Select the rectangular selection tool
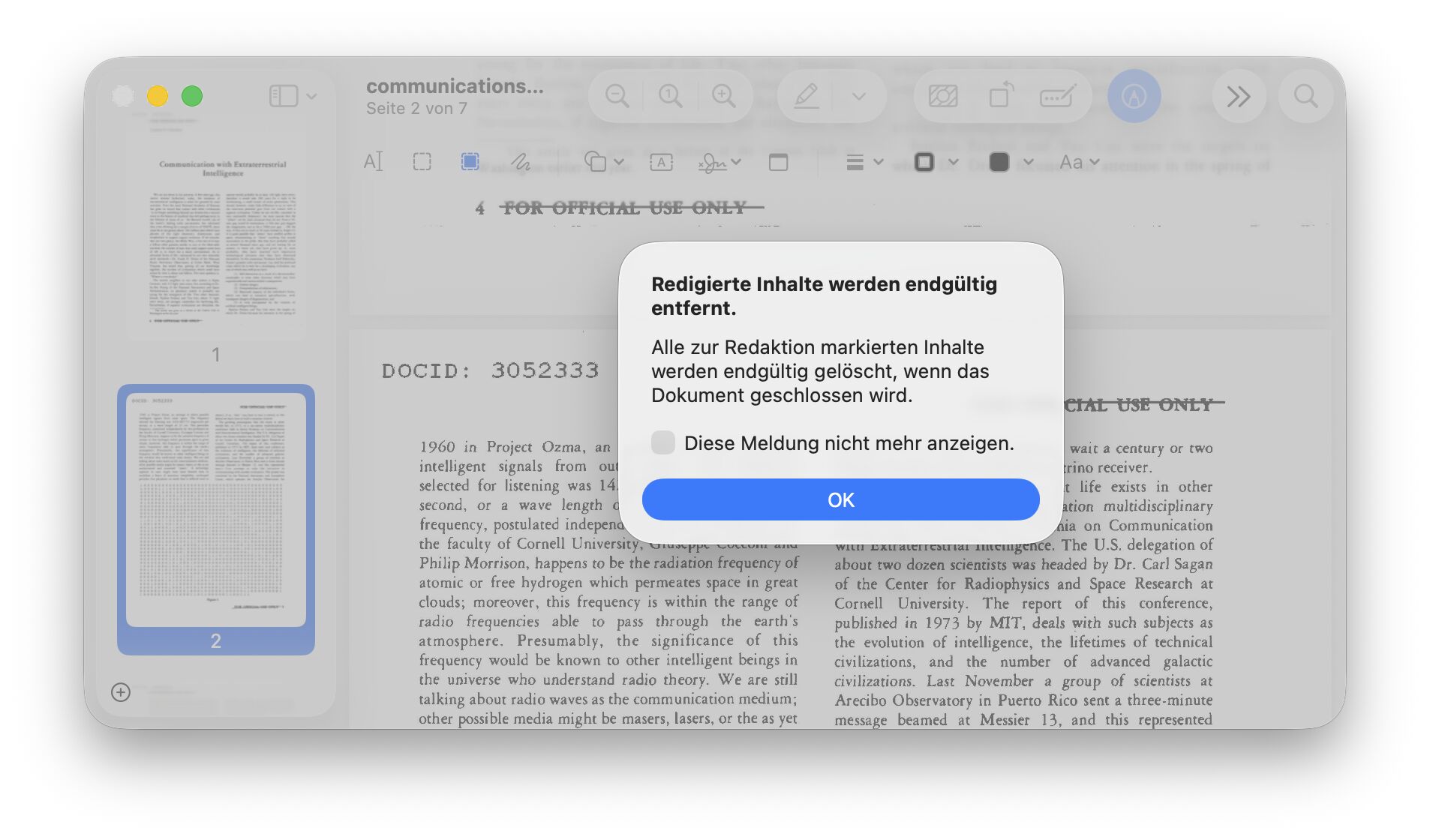This screenshot has width=1430, height=840. click(x=422, y=162)
